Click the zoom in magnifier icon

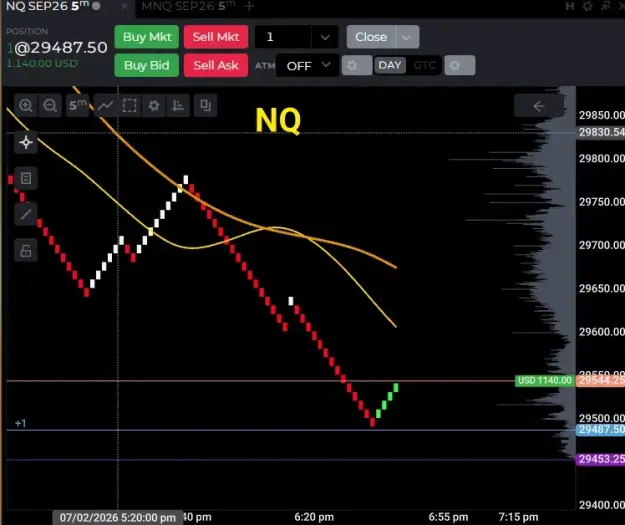pyautogui.click(x=26, y=105)
